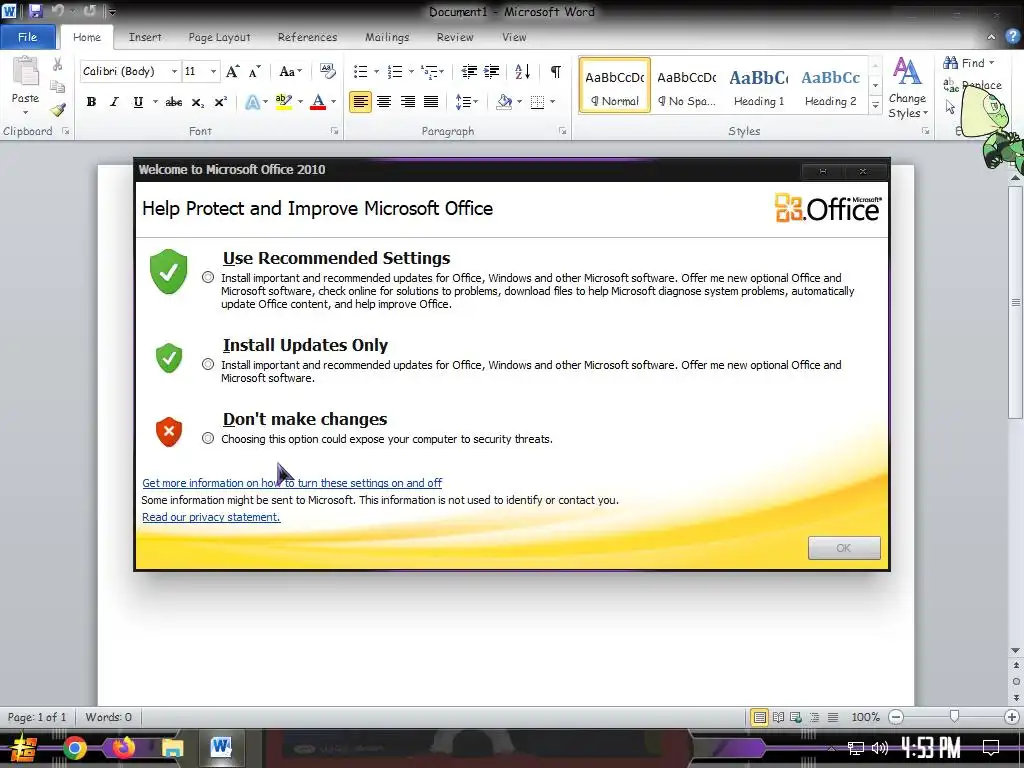Open the File tab

(x=27, y=37)
